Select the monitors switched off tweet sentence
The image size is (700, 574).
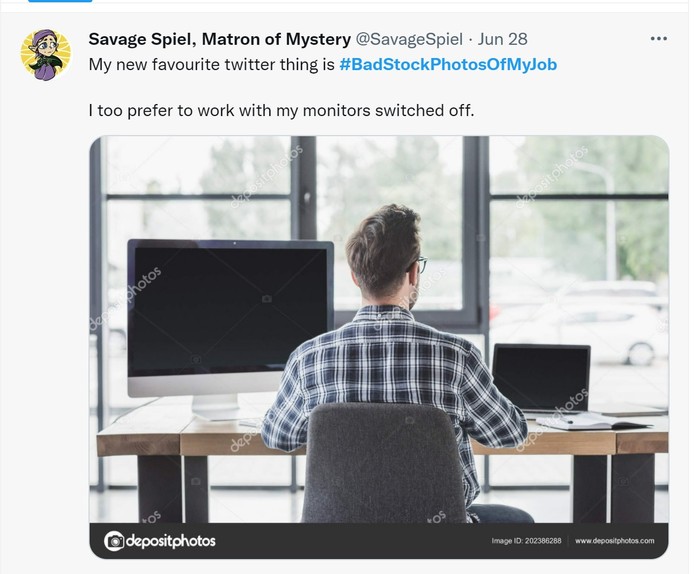pos(281,110)
